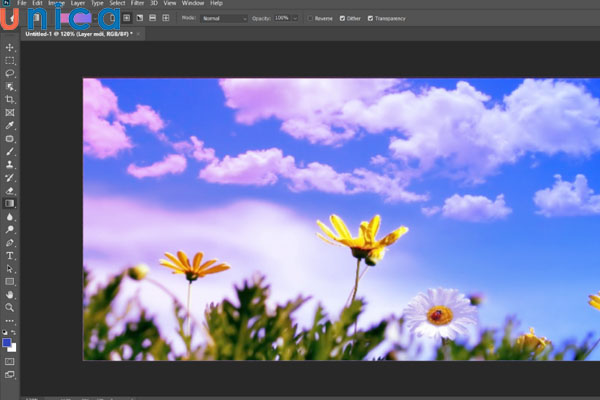The width and height of the screenshot is (600, 400).
Task: Open the blending Mode dropdown
Action: (x=223, y=18)
